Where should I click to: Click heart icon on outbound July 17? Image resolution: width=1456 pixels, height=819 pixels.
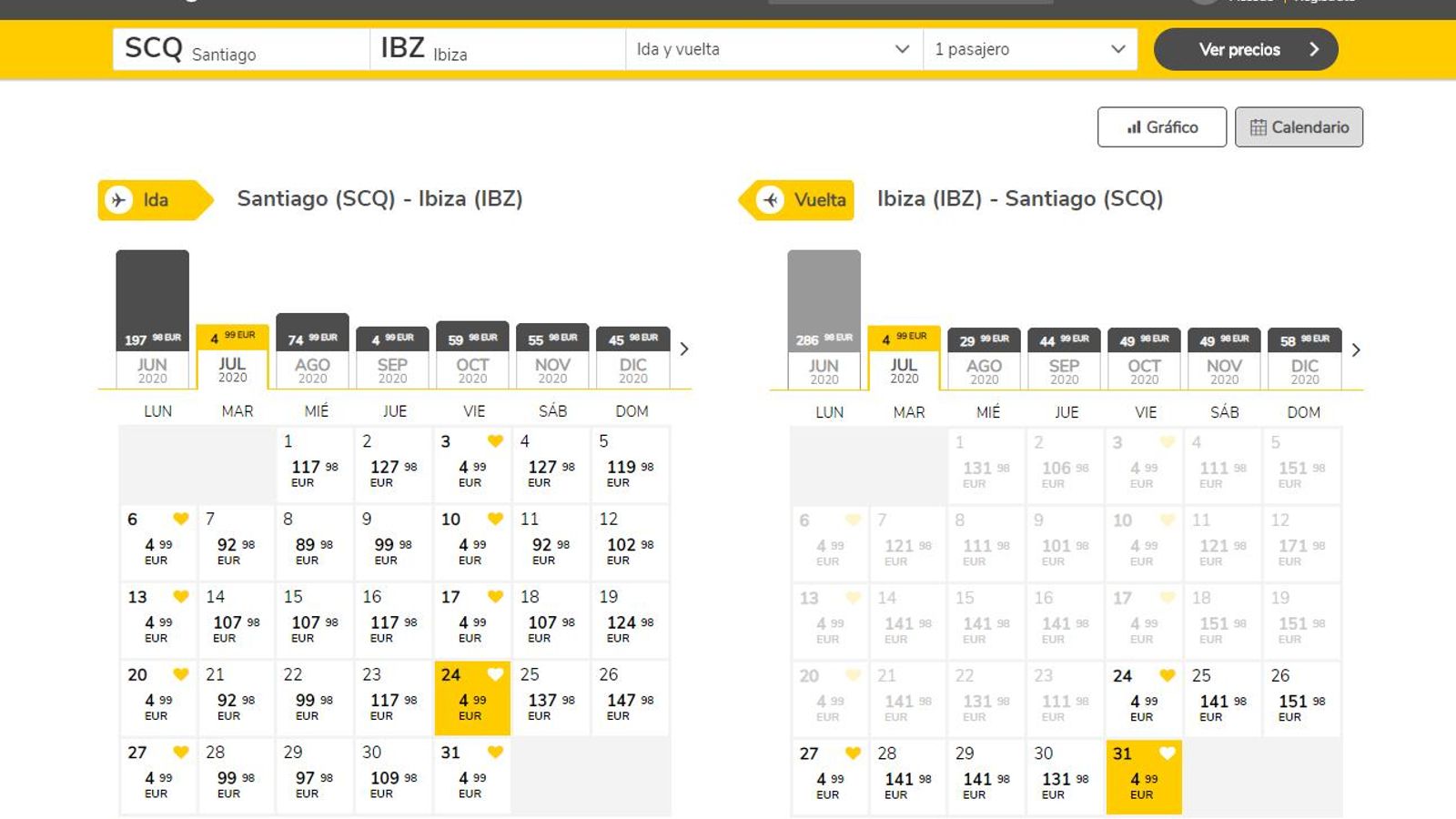(x=495, y=597)
